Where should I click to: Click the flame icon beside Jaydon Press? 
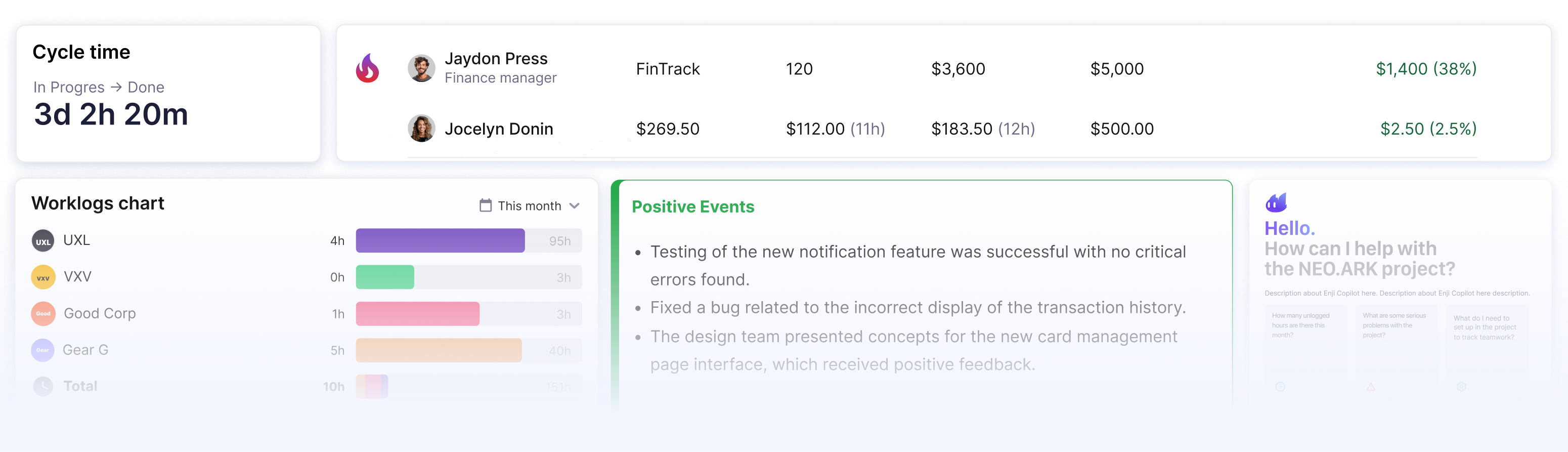367,68
